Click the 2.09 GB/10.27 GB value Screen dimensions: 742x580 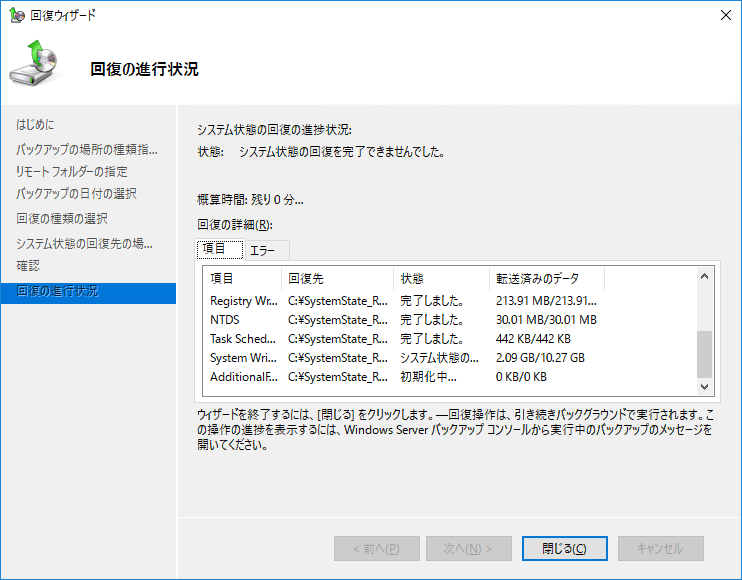click(540, 358)
